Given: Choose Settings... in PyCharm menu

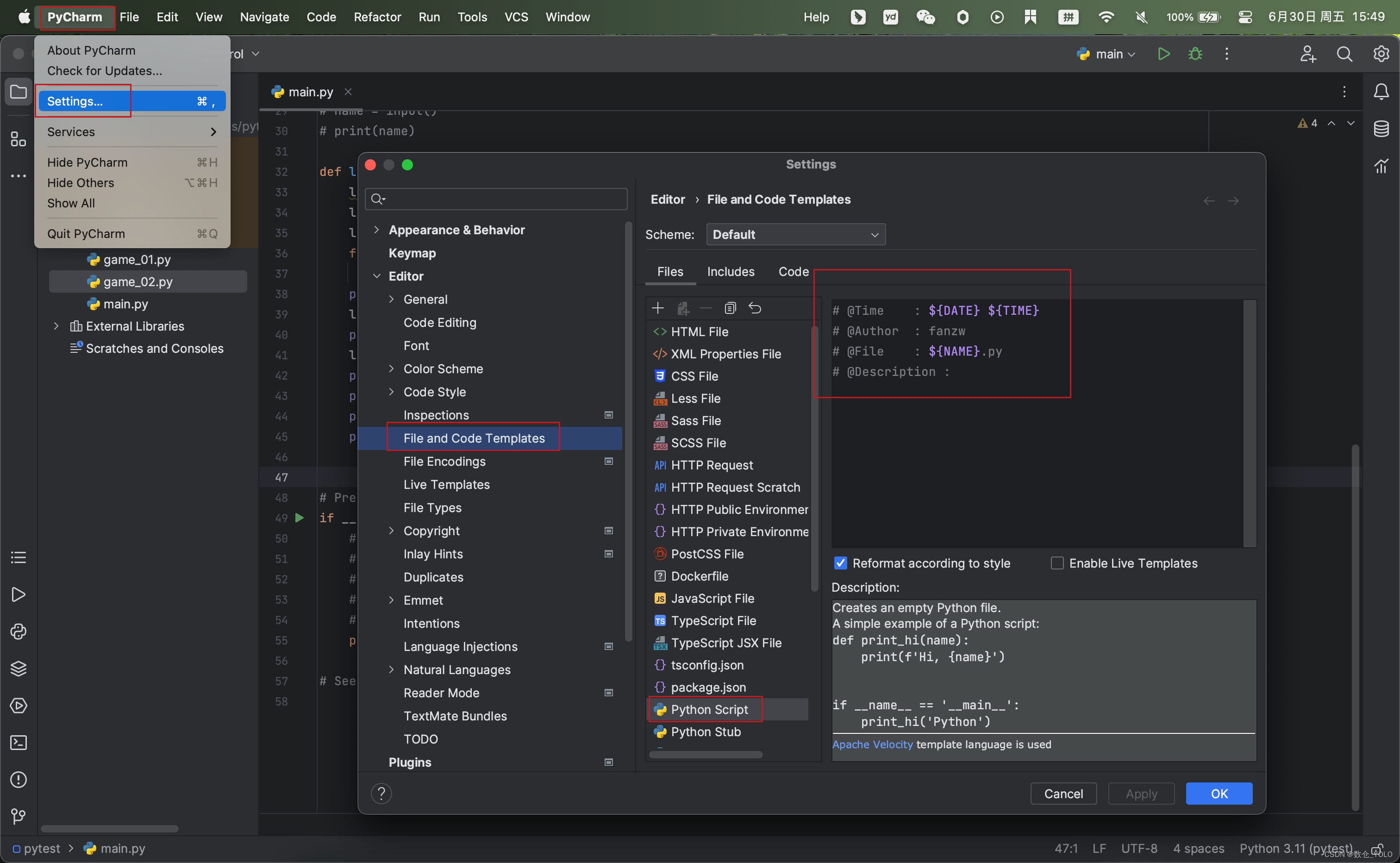Looking at the screenshot, I should (x=132, y=101).
